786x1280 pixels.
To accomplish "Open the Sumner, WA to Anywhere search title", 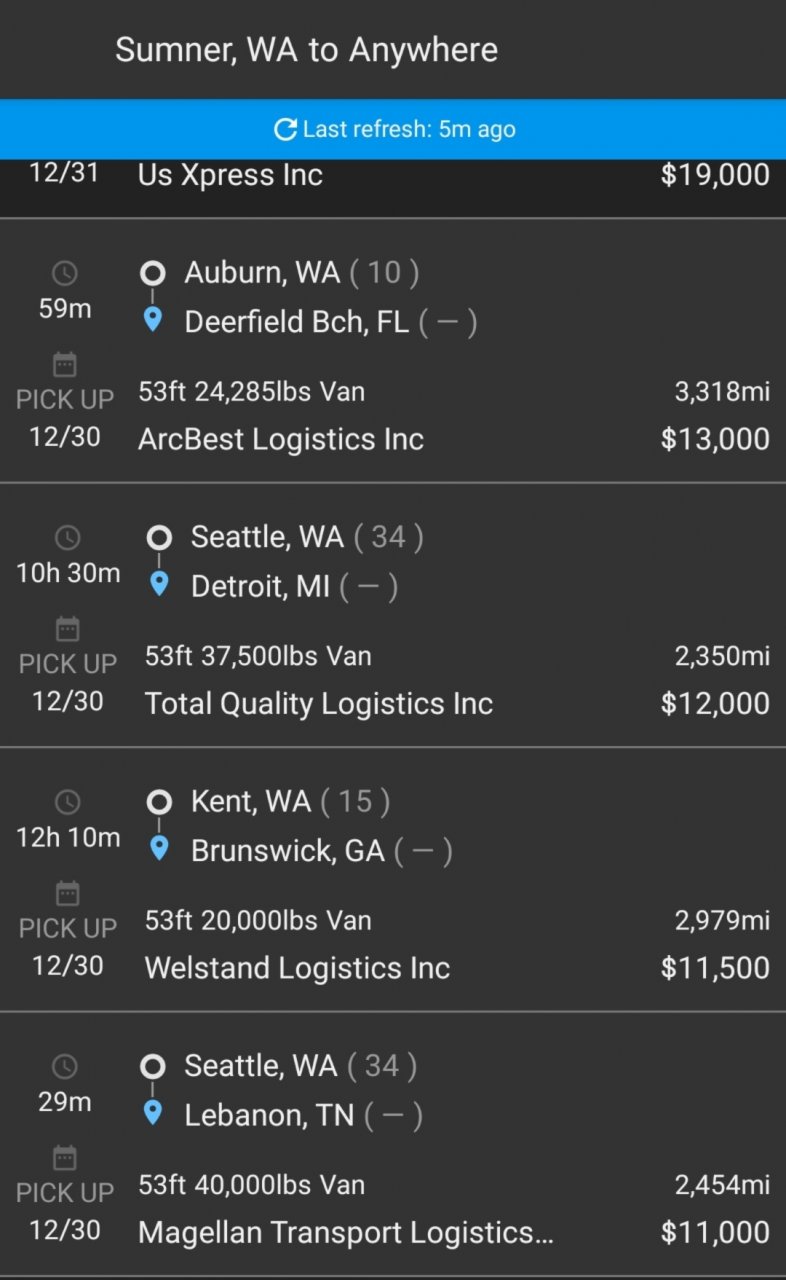I will 306,50.
